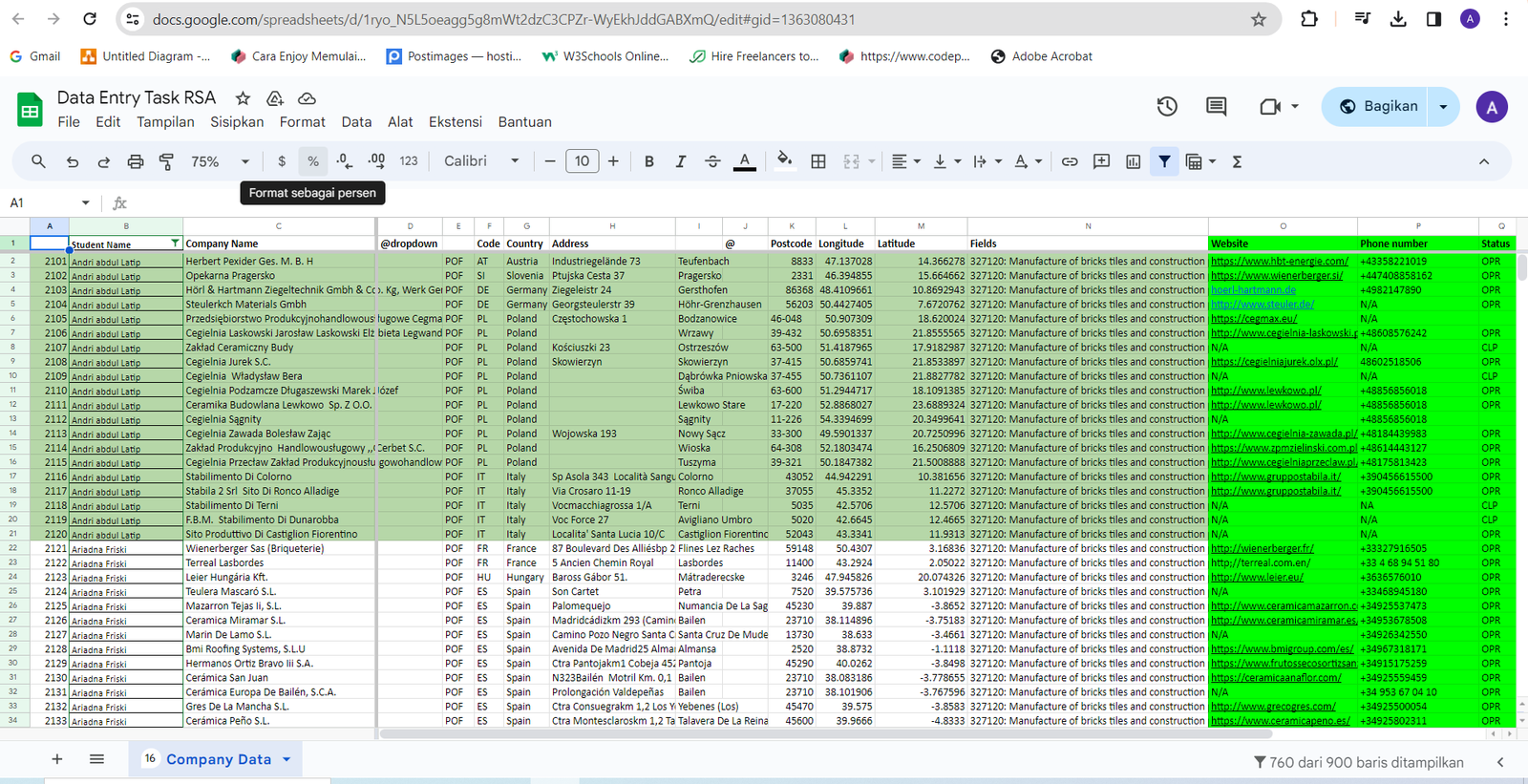Open Calibri font dropdown
Image resolution: width=1528 pixels, height=784 pixels.
pos(482,161)
